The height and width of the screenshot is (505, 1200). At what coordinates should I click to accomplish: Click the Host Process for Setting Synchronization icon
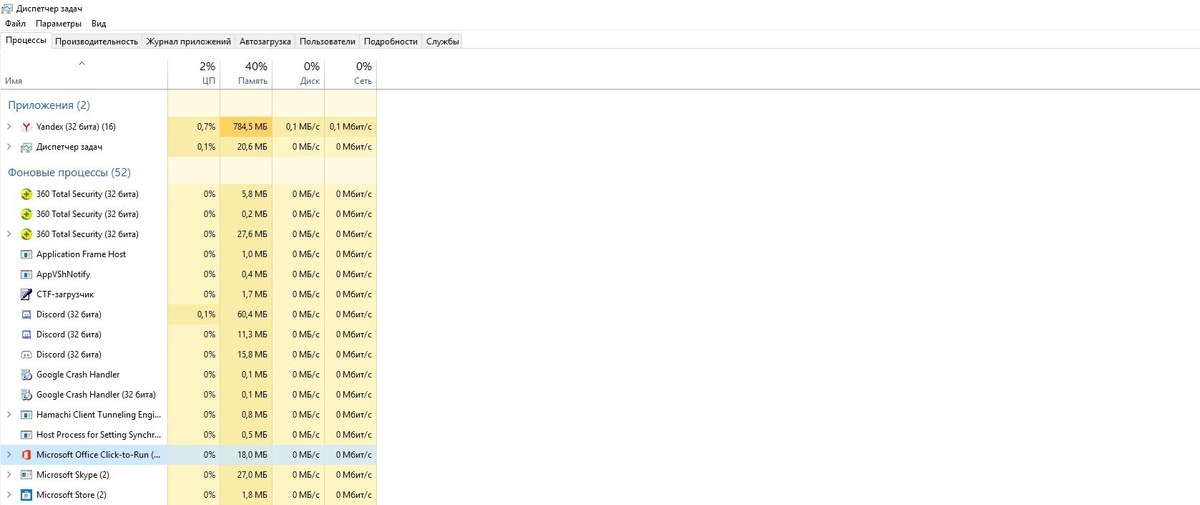pyautogui.click(x=26, y=434)
